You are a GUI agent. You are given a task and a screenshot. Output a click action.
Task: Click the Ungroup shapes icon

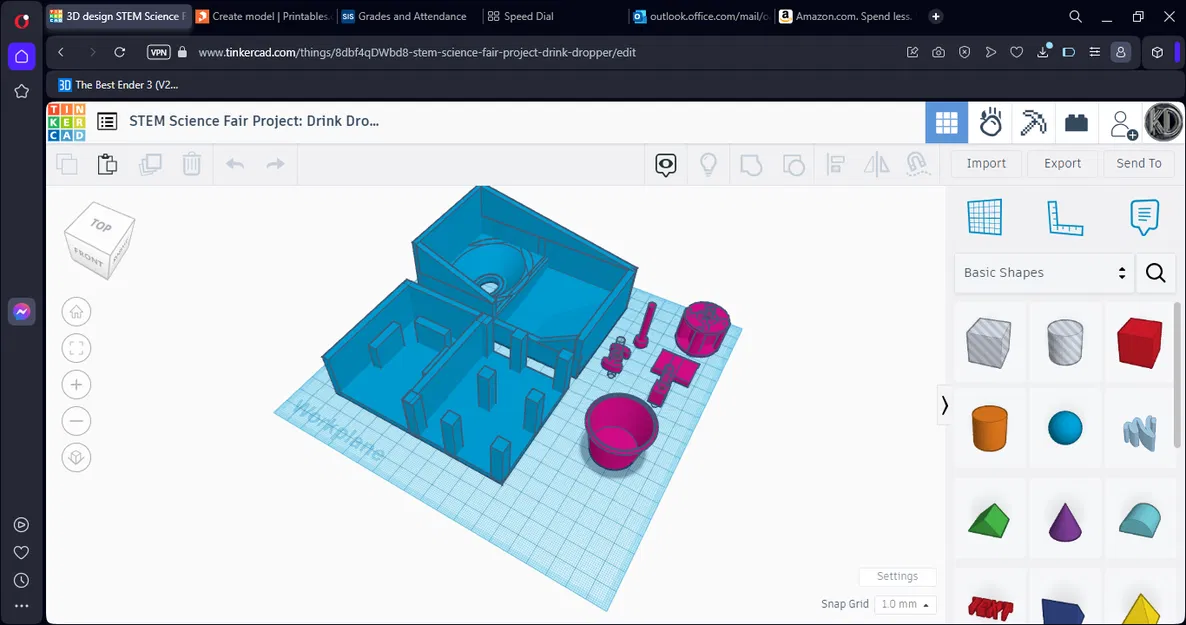pyautogui.click(x=793, y=164)
